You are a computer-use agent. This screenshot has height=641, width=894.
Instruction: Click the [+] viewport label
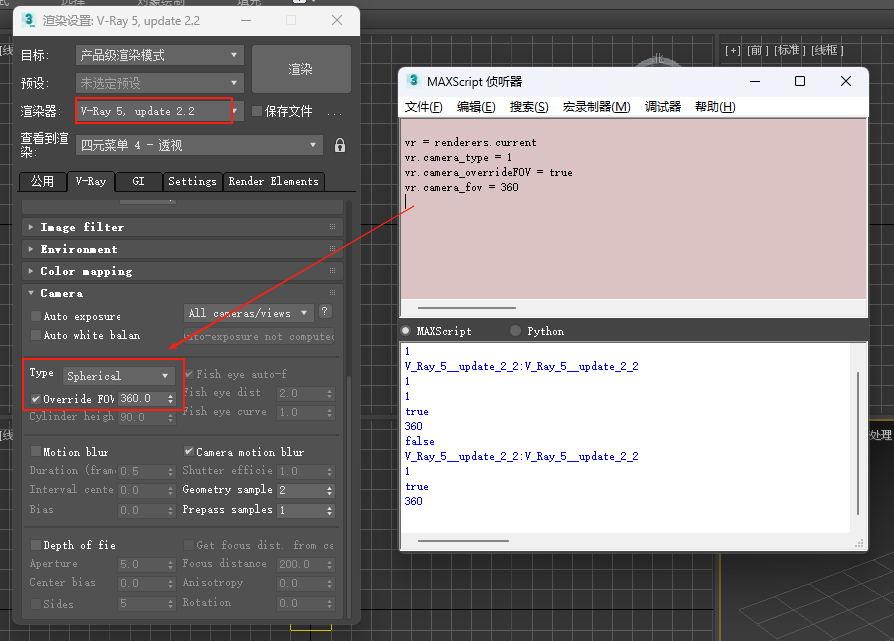pyautogui.click(x=733, y=50)
